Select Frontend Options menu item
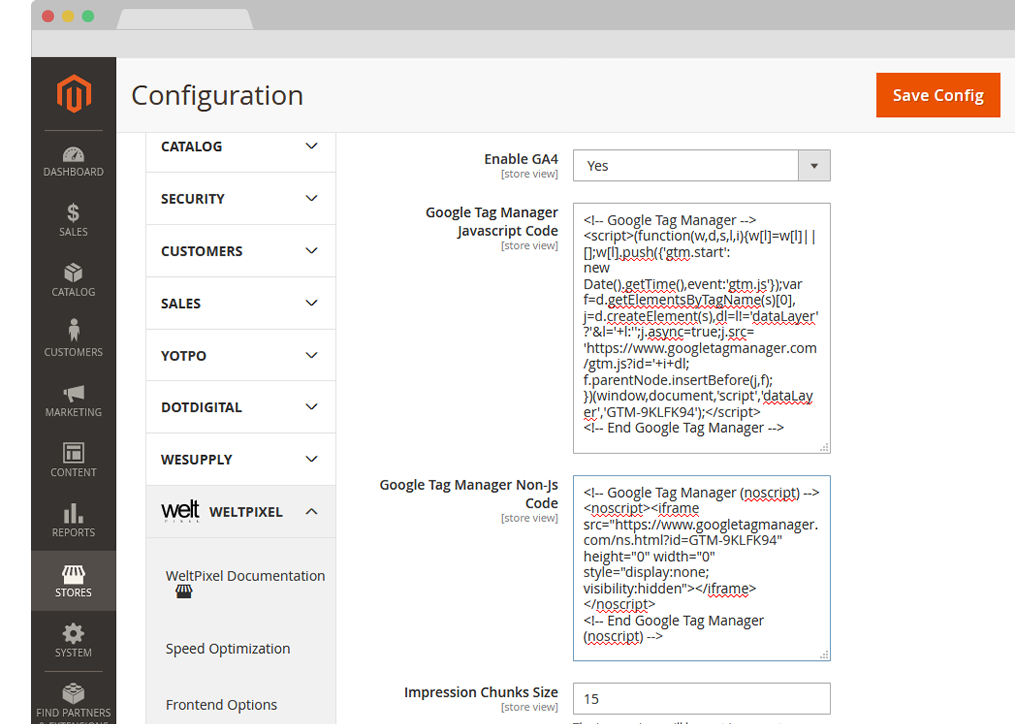Screen dimensions: 1015x724 pos(221,705)
